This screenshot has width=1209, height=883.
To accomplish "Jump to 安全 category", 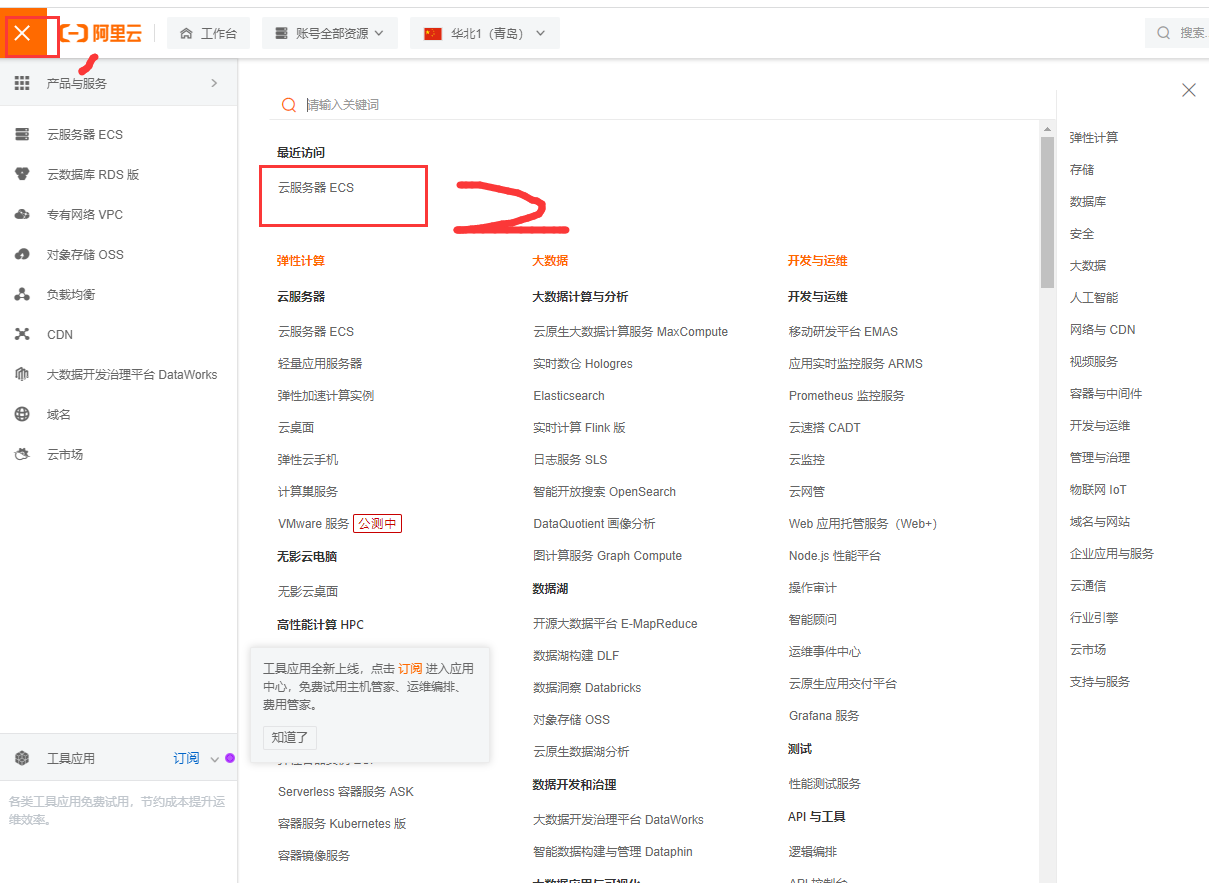I will click(x=1082, y=233).
